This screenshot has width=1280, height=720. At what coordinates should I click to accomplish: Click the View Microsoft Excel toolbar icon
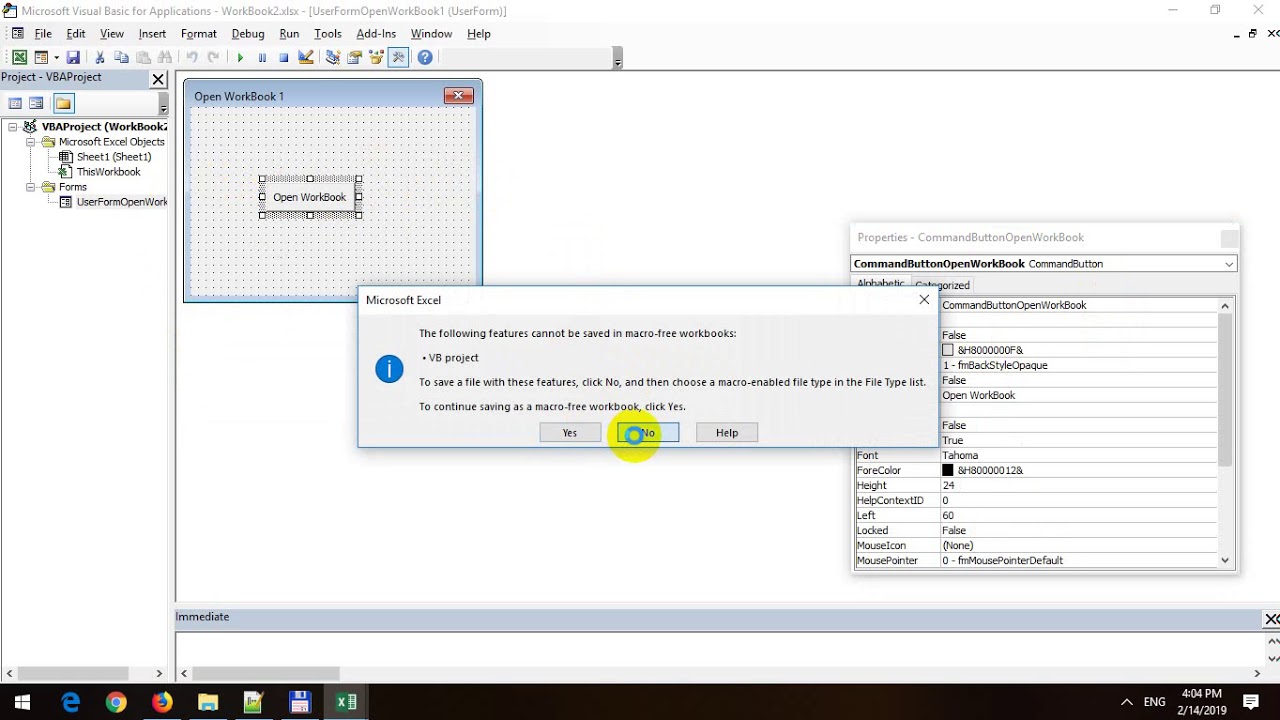pos(19,58)
